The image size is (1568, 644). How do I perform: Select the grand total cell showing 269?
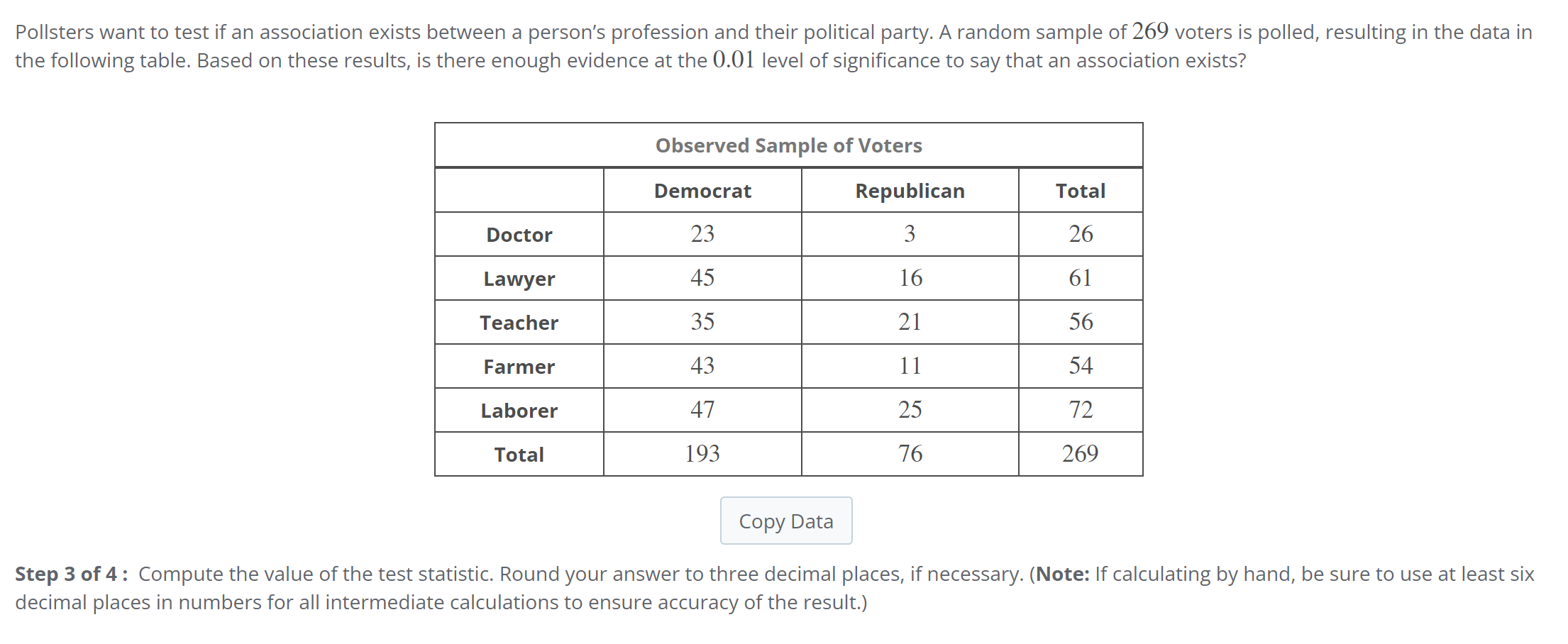pos(1079,454)
